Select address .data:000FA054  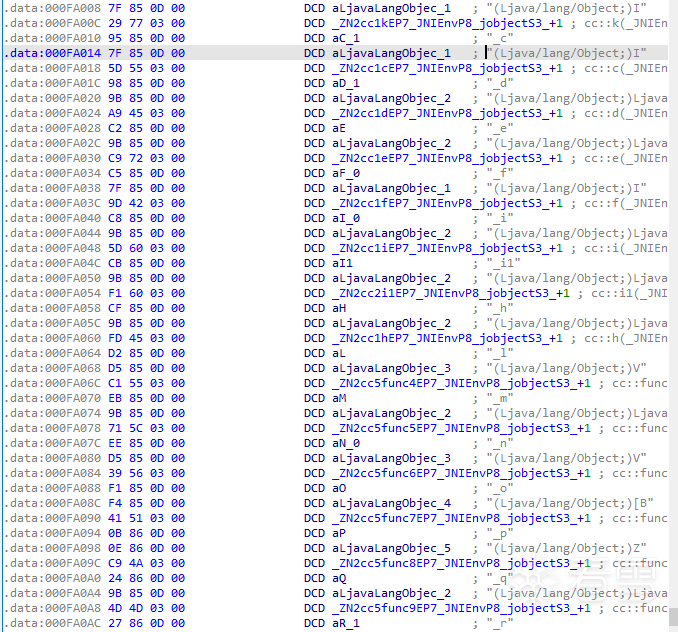(52, 293)
